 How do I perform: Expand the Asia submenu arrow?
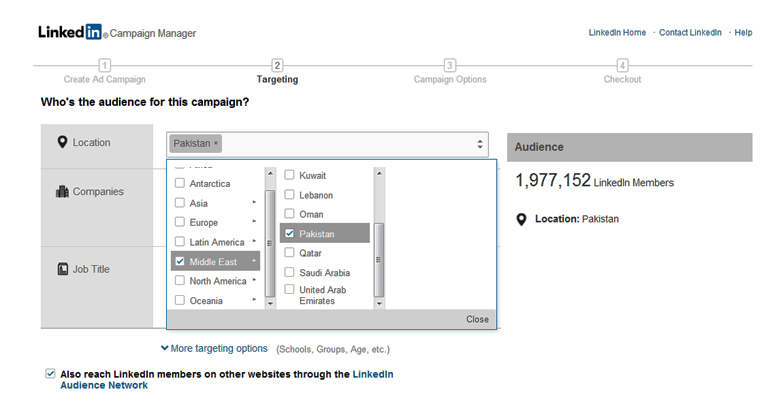pyautogui.click(x=254, y=202)
